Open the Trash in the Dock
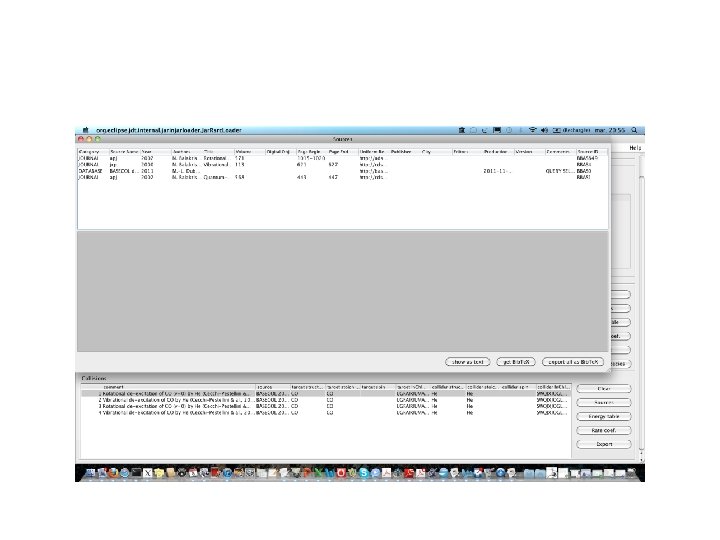This screenshot has height=540, width=720. pos(632,472)
